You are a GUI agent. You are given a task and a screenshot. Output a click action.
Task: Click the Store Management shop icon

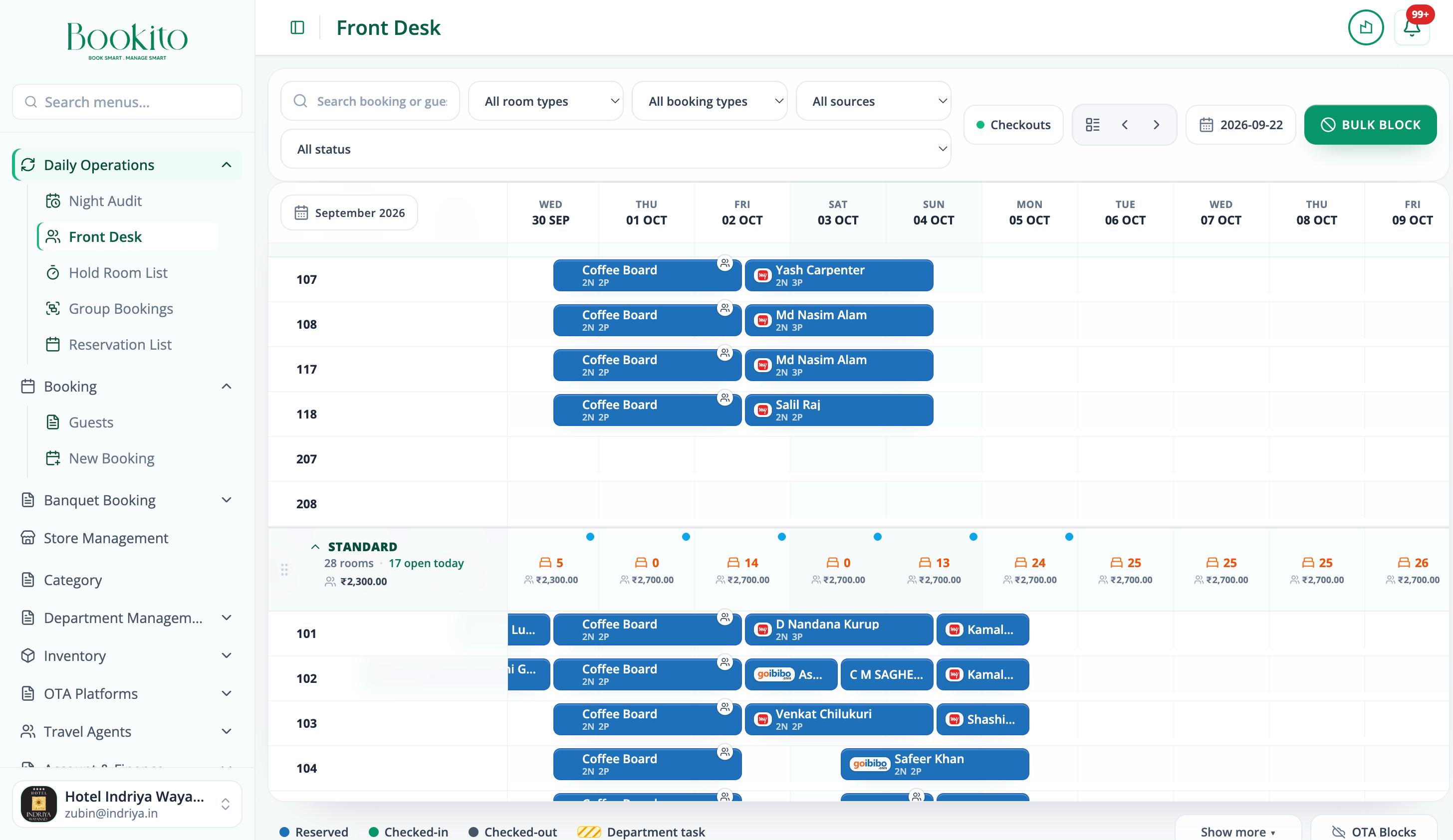coord(27,538)
